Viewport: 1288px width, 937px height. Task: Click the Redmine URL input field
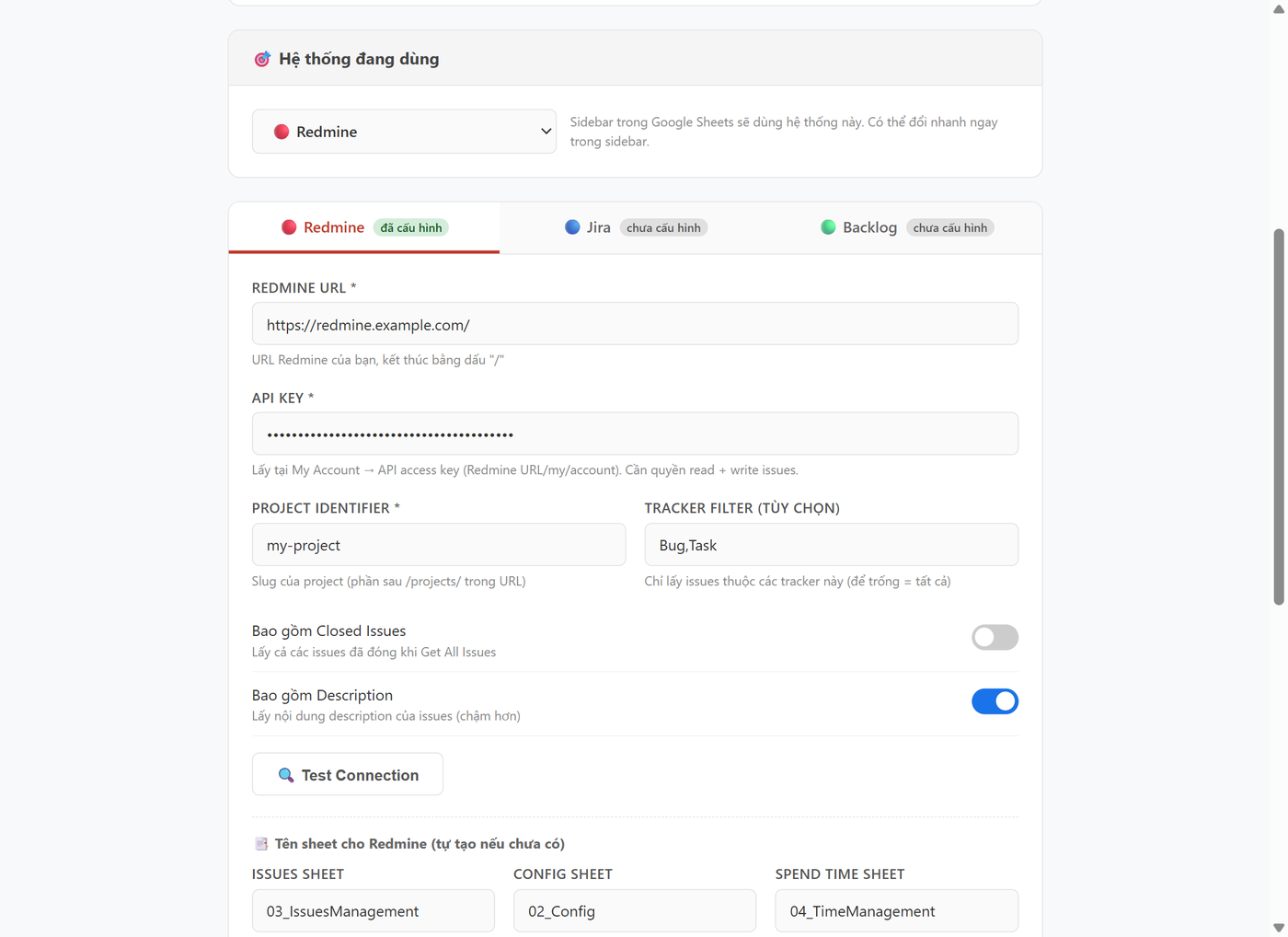pyautogui.click(x=635, y=324)
